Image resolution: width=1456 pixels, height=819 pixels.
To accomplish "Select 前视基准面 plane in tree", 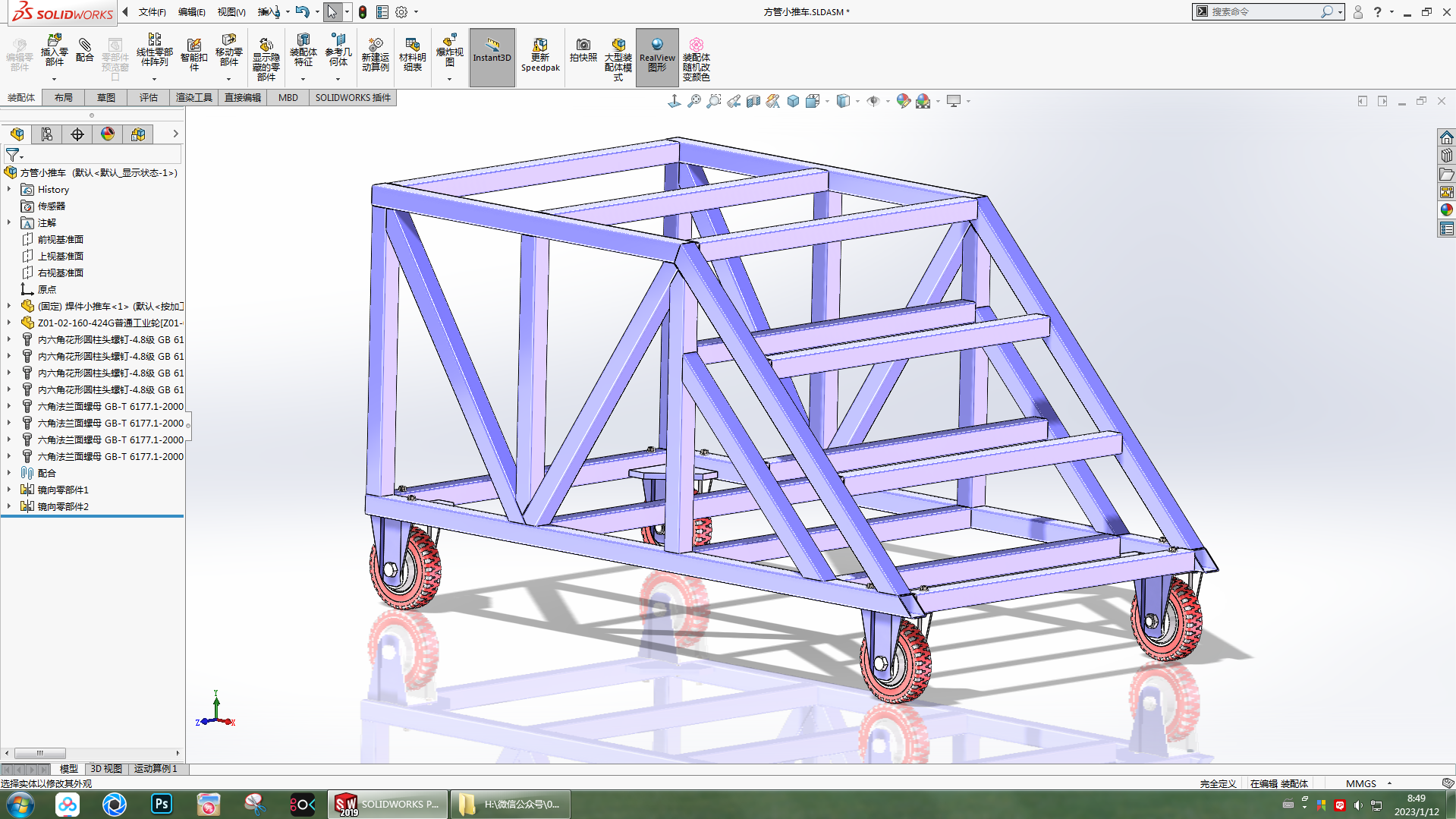I will coord(61,240).
